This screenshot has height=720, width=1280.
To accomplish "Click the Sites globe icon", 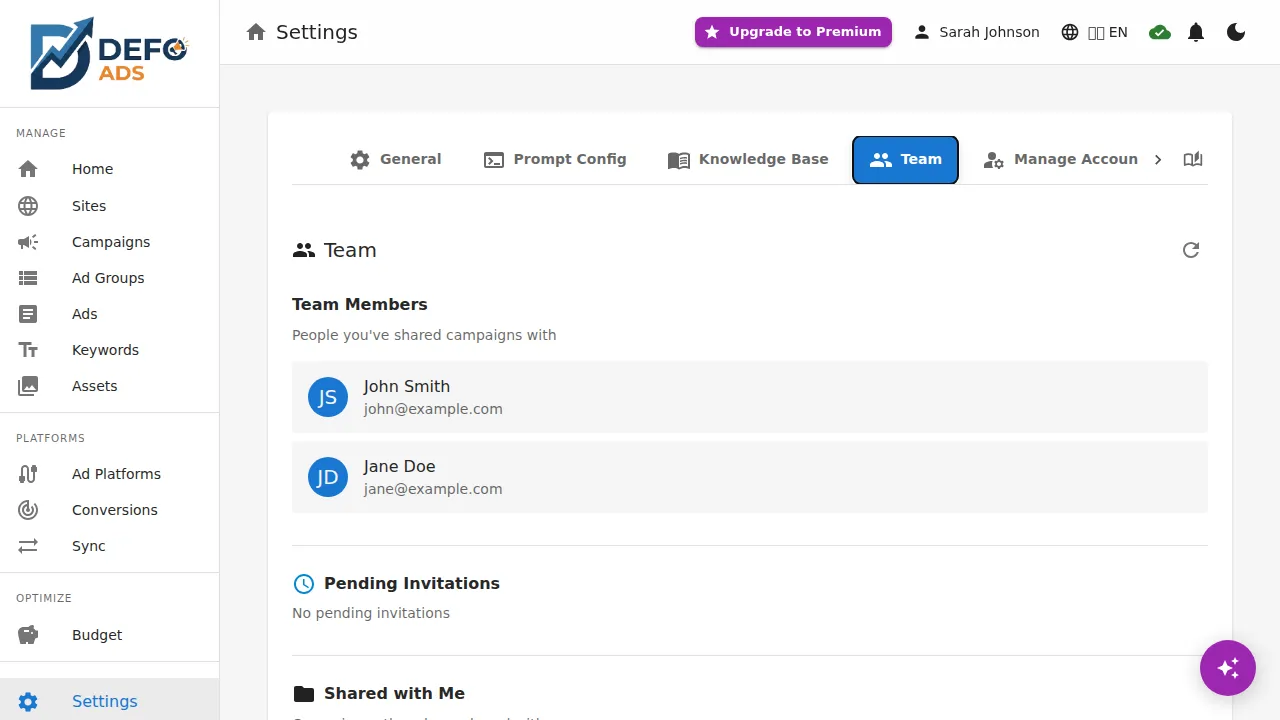I will point(28,206).
